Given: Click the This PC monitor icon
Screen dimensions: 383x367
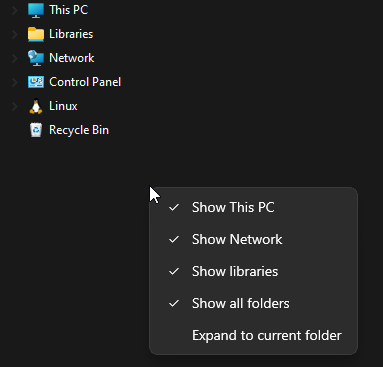Looking at the screenshot, I should pyautogui.click(x=36, y=10).
